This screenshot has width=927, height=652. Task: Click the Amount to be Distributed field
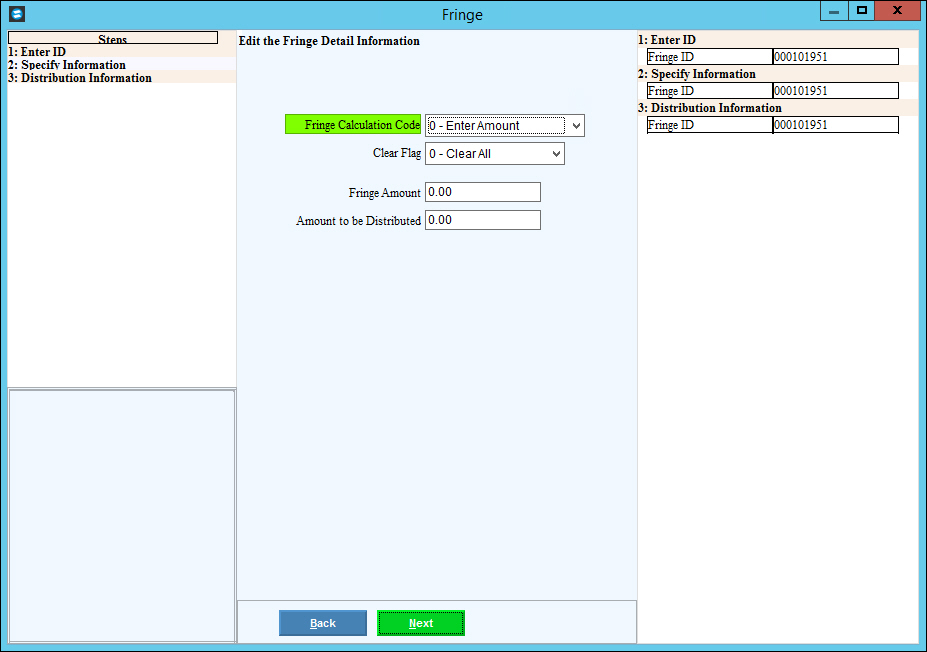pyautogui.click(x=482, y=220)
